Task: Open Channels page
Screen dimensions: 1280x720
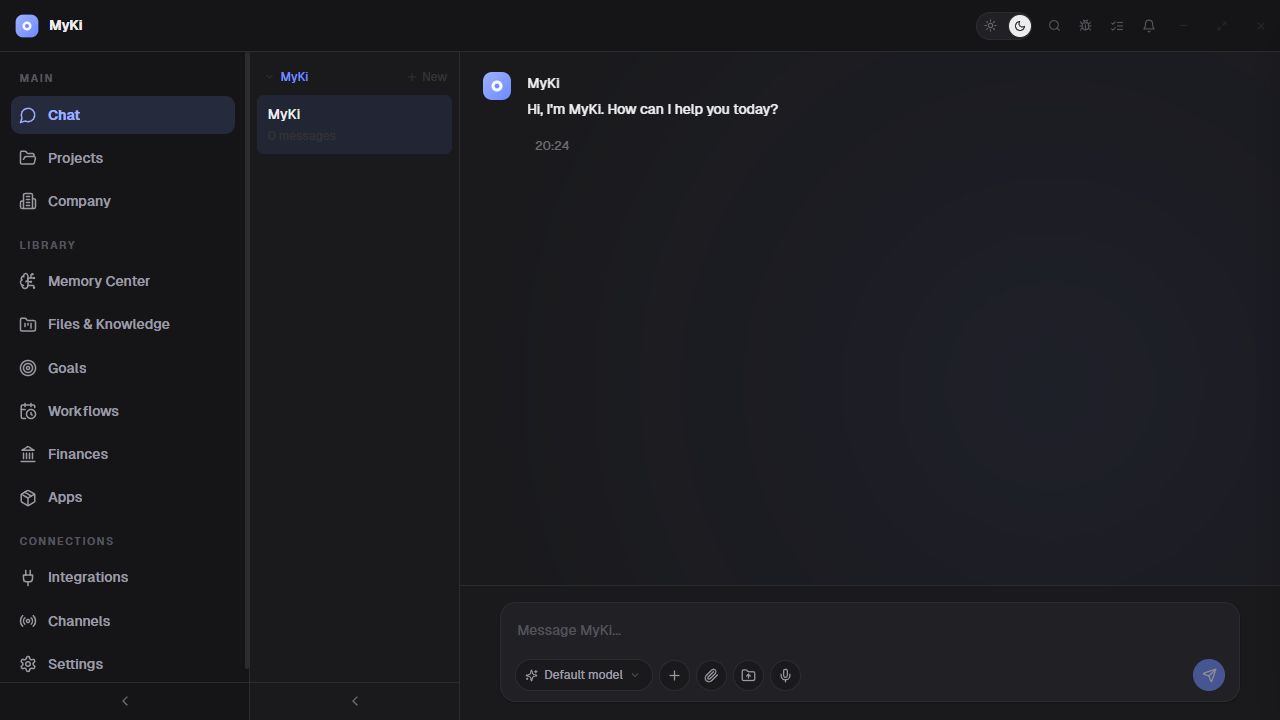Action: 123,621
